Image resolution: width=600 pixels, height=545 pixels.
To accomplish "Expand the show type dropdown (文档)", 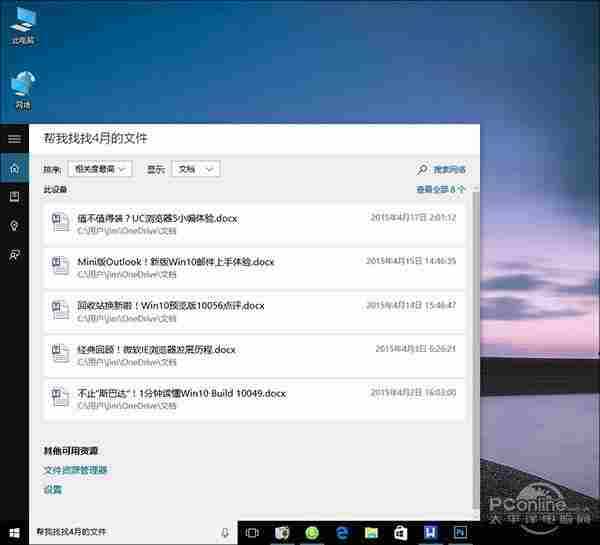I will point(195,170).
